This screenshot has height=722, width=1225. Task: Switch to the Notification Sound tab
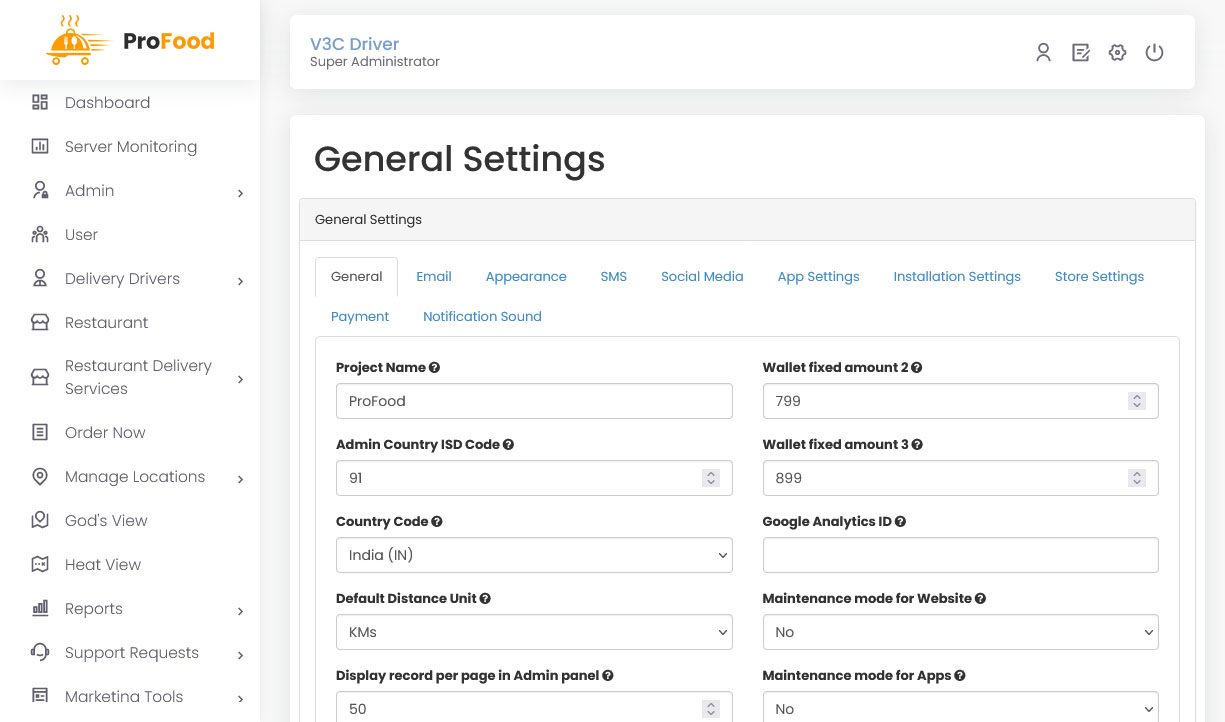coord(482,317)
